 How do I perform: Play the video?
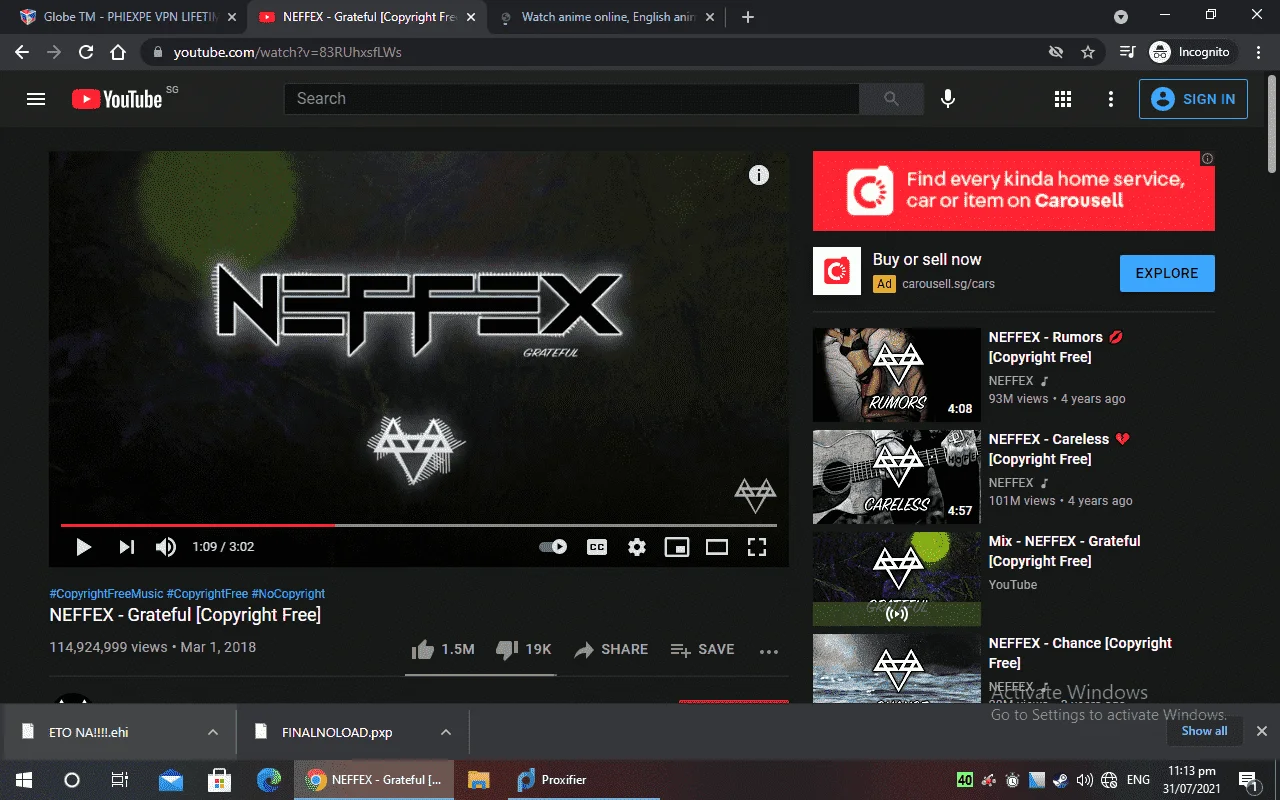pyautogui.click(x=84, y=547)
